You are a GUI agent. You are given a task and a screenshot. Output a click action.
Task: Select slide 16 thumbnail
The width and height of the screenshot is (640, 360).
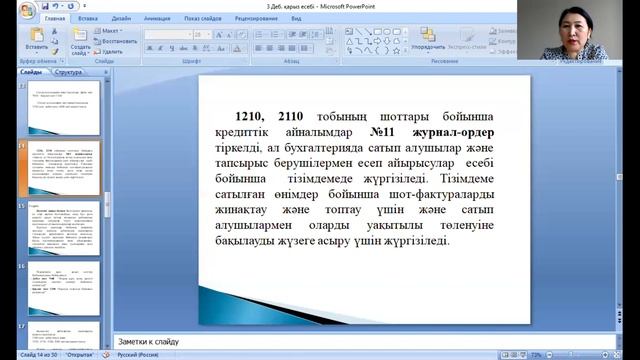[x=64, y=289]
